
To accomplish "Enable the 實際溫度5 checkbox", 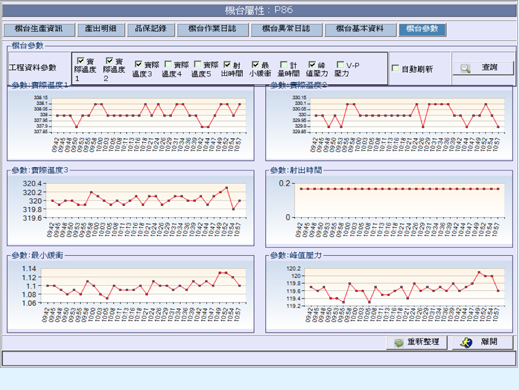I will pyautogui.click(x=197, y=64).
